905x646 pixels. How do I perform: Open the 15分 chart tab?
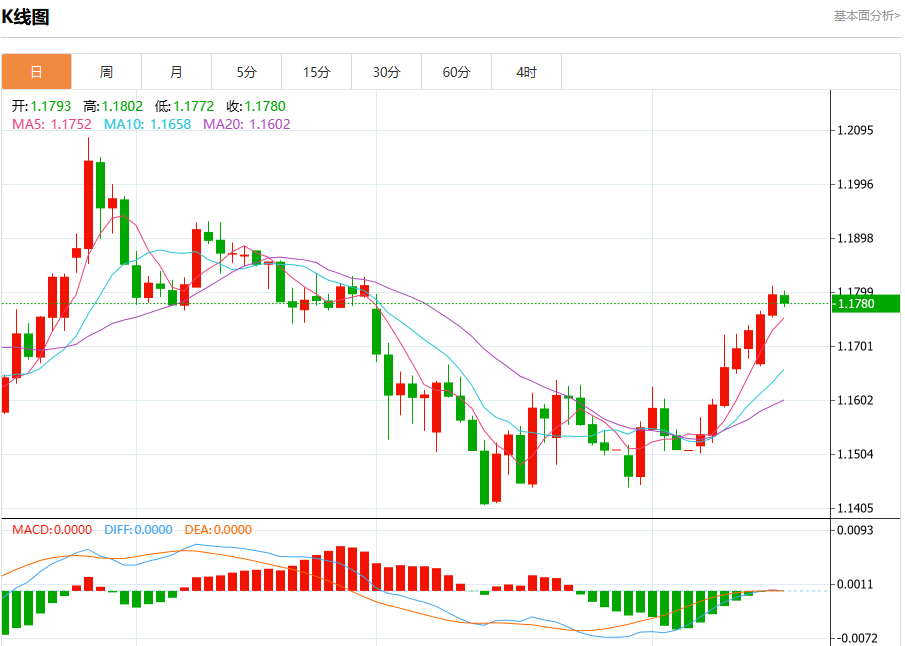[316, 72]
